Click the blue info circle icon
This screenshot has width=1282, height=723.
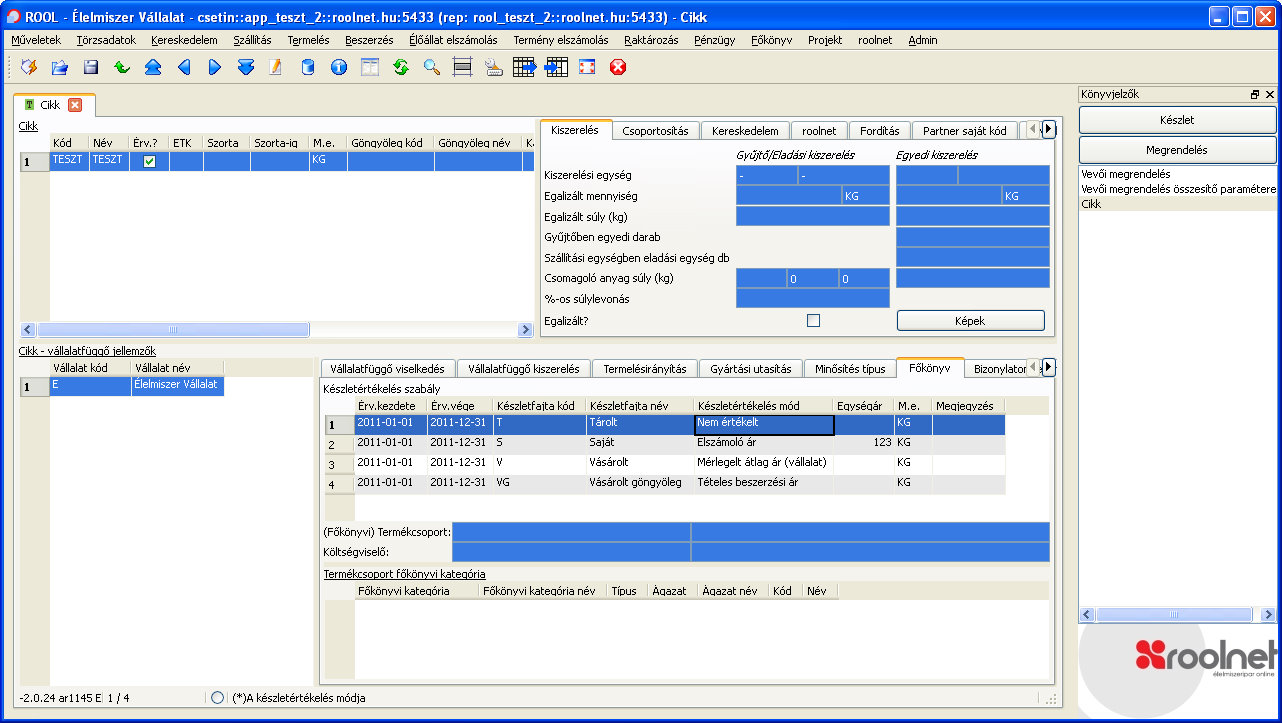(339, 68)
